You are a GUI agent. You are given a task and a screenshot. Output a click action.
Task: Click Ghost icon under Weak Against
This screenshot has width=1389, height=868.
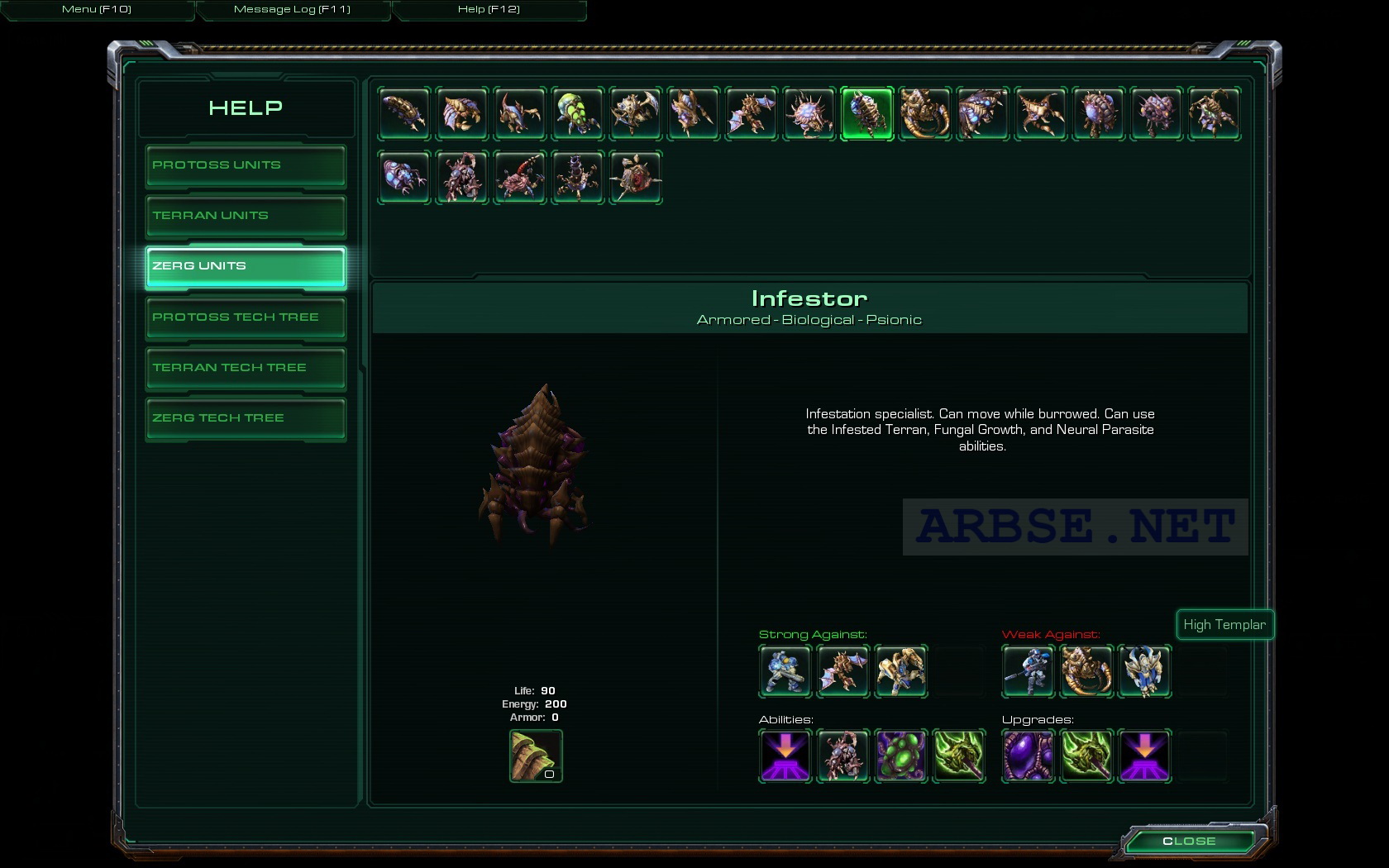click(1029, 671)
